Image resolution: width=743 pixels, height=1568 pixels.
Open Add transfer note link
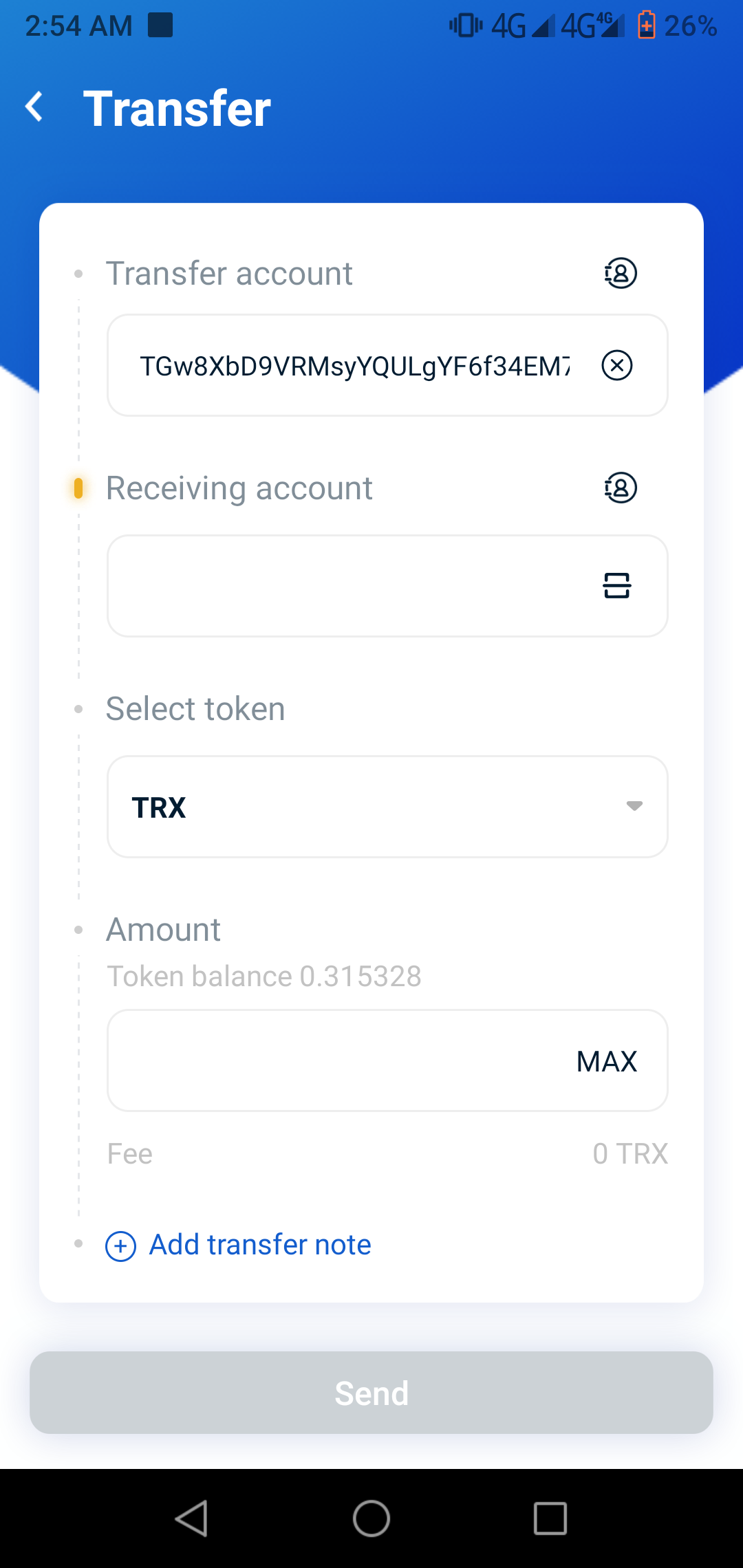click(x=260, y=1245)
